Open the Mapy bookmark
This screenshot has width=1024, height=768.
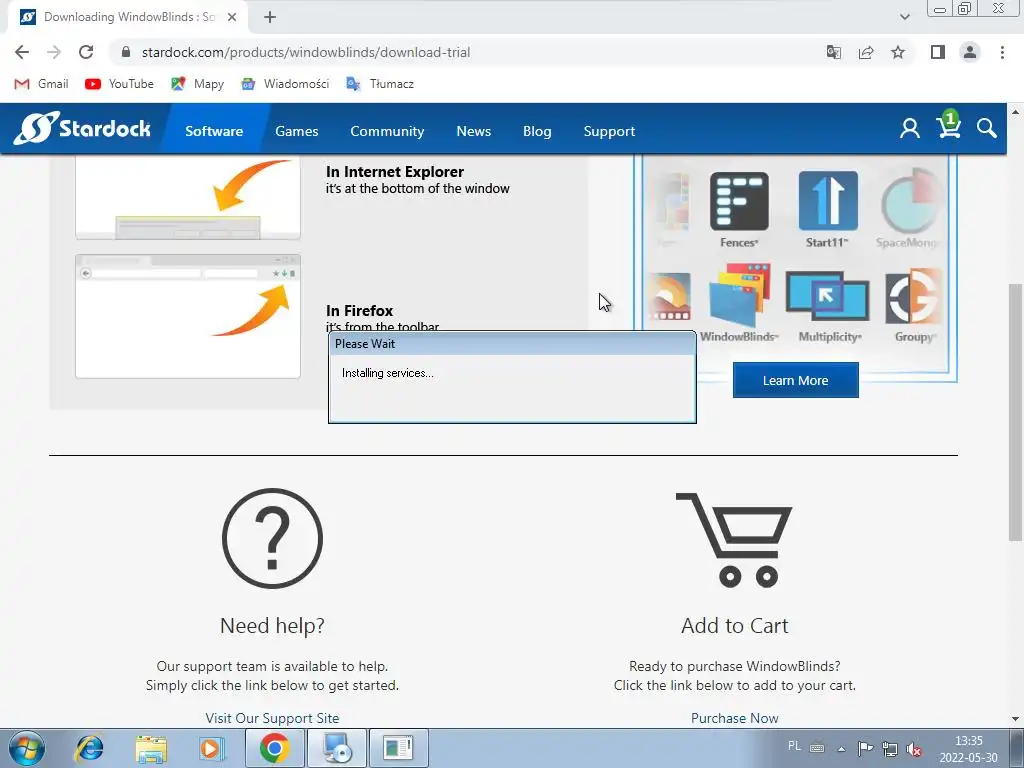coord(197,84)
